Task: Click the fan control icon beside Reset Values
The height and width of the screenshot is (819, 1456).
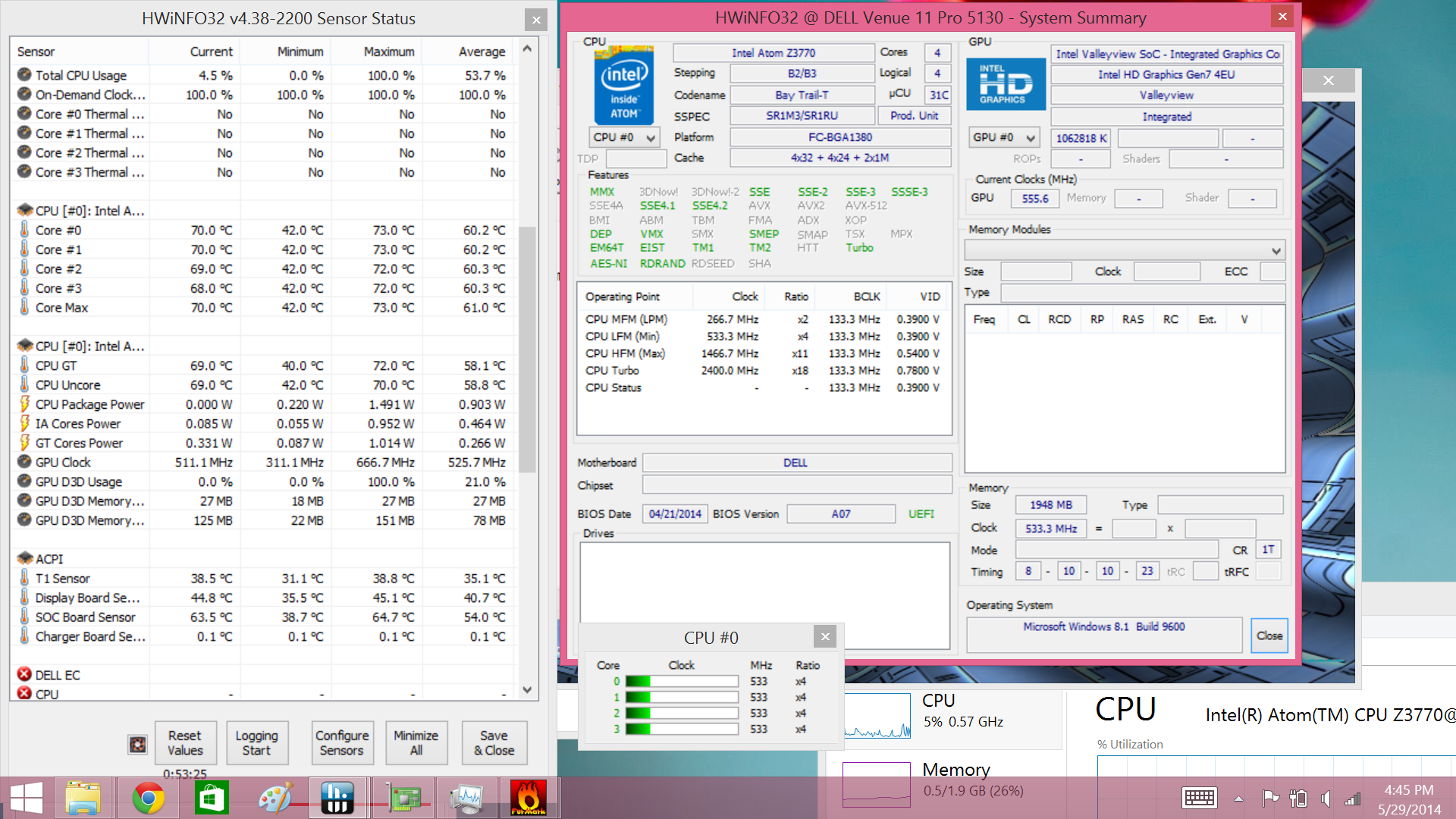Action: pos(137,744)
